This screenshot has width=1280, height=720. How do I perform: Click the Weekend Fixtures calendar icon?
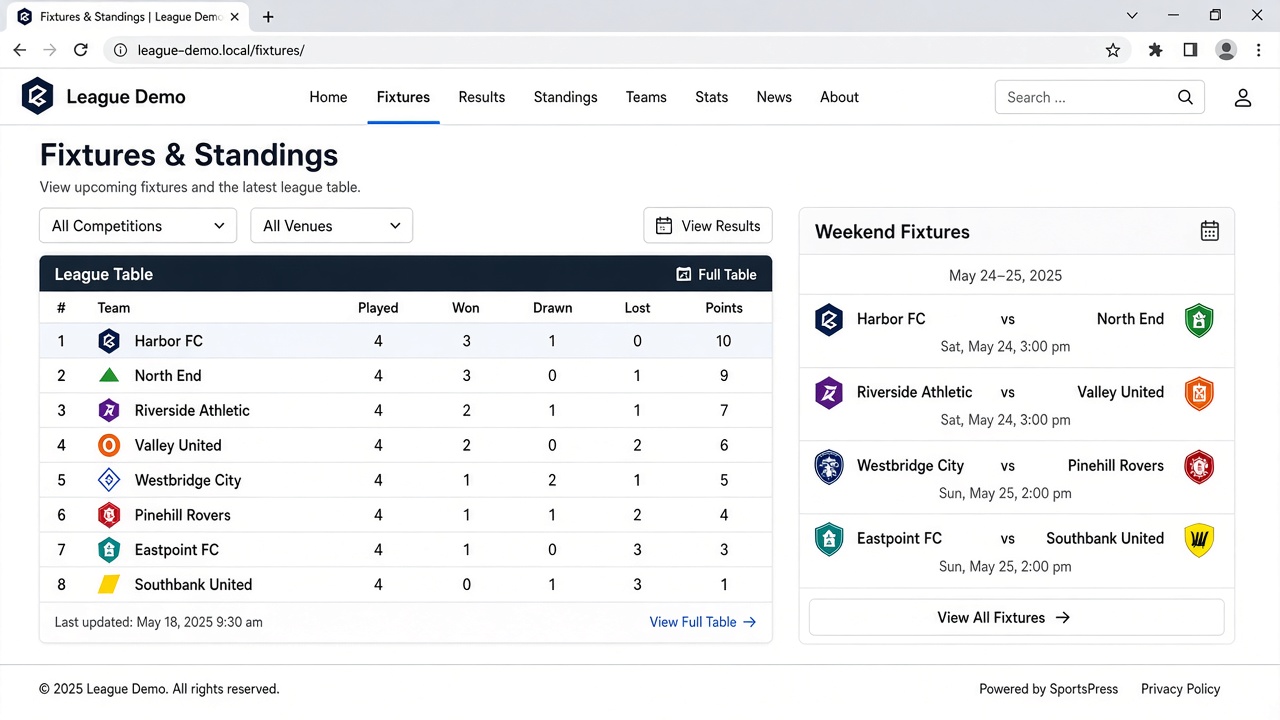pyautogui.click(x=1209, y=231)
